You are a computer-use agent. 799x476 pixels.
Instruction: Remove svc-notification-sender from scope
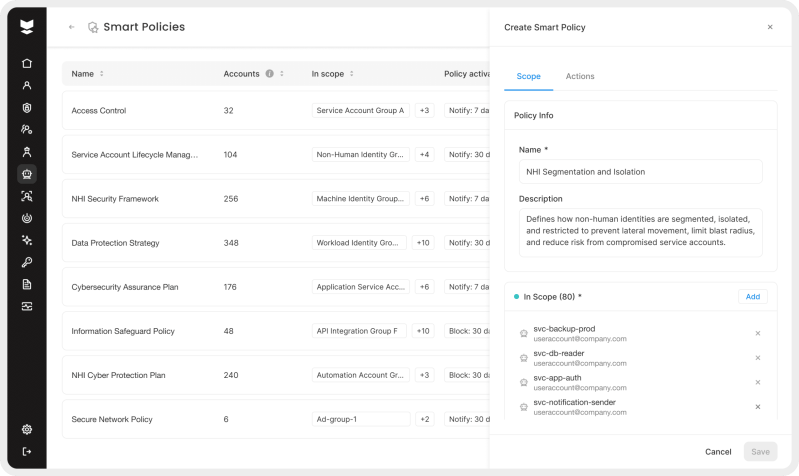pos(758,407)
